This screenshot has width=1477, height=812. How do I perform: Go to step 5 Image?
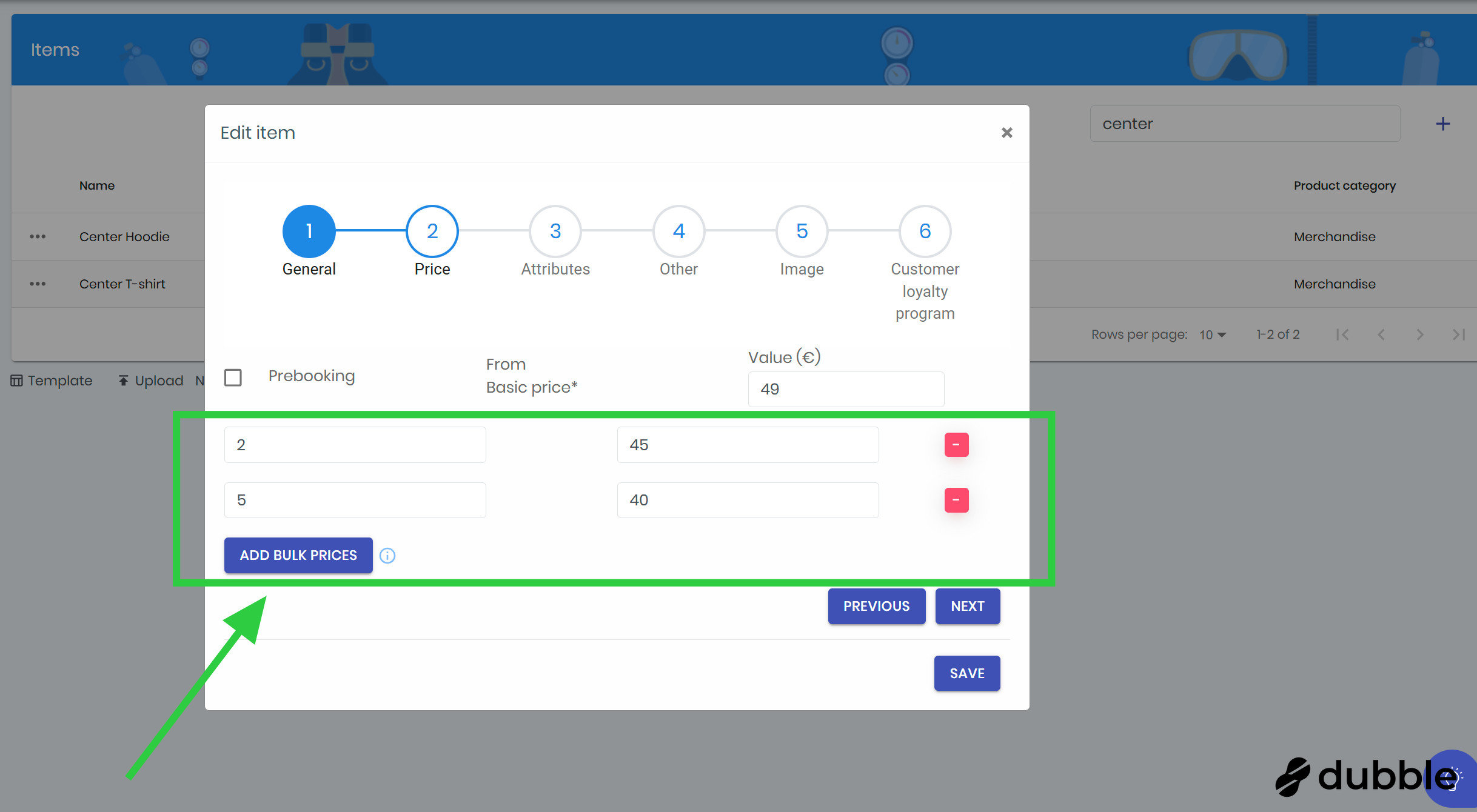coord(802,231)
